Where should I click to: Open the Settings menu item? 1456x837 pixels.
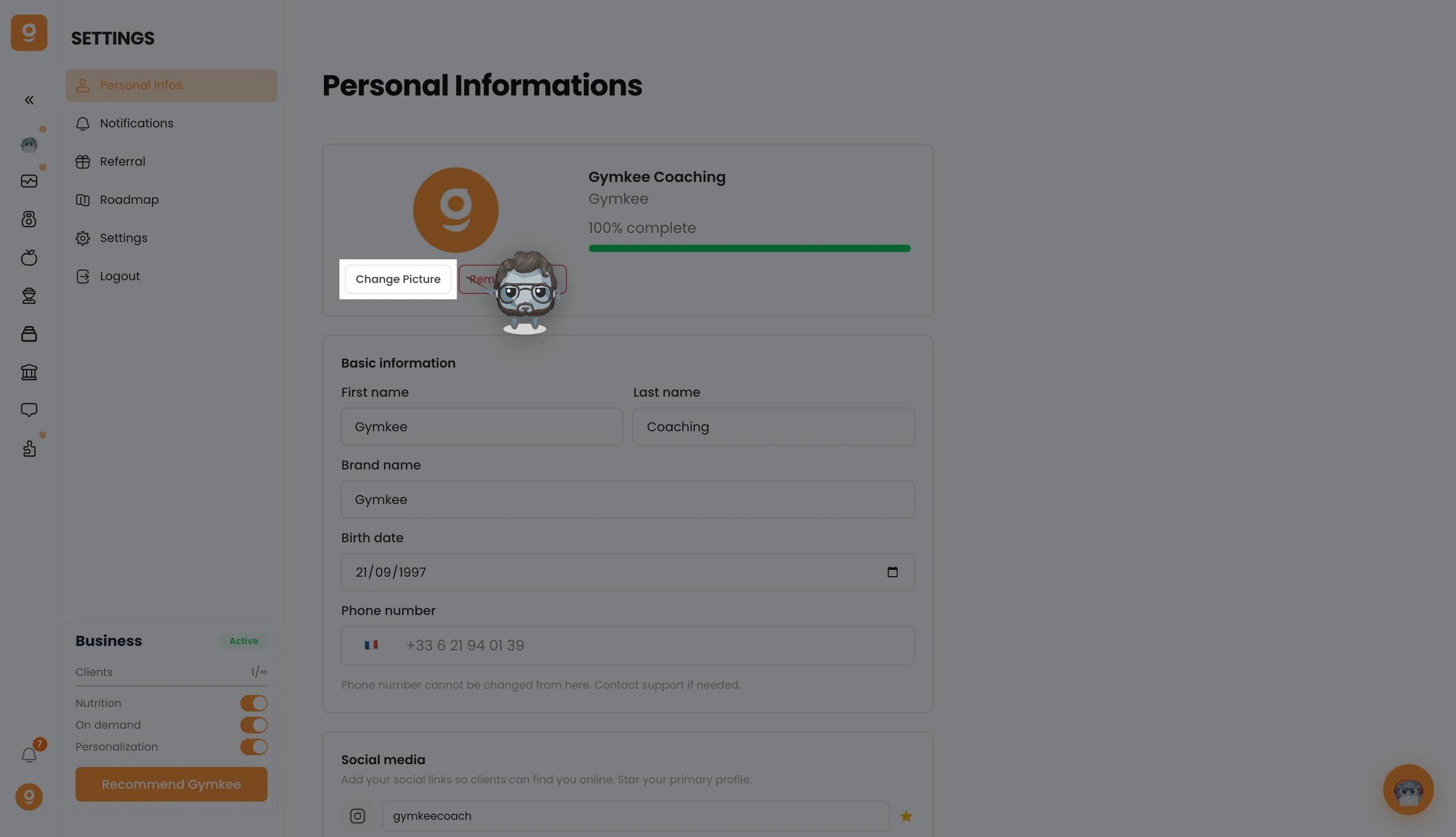[172, 238]
